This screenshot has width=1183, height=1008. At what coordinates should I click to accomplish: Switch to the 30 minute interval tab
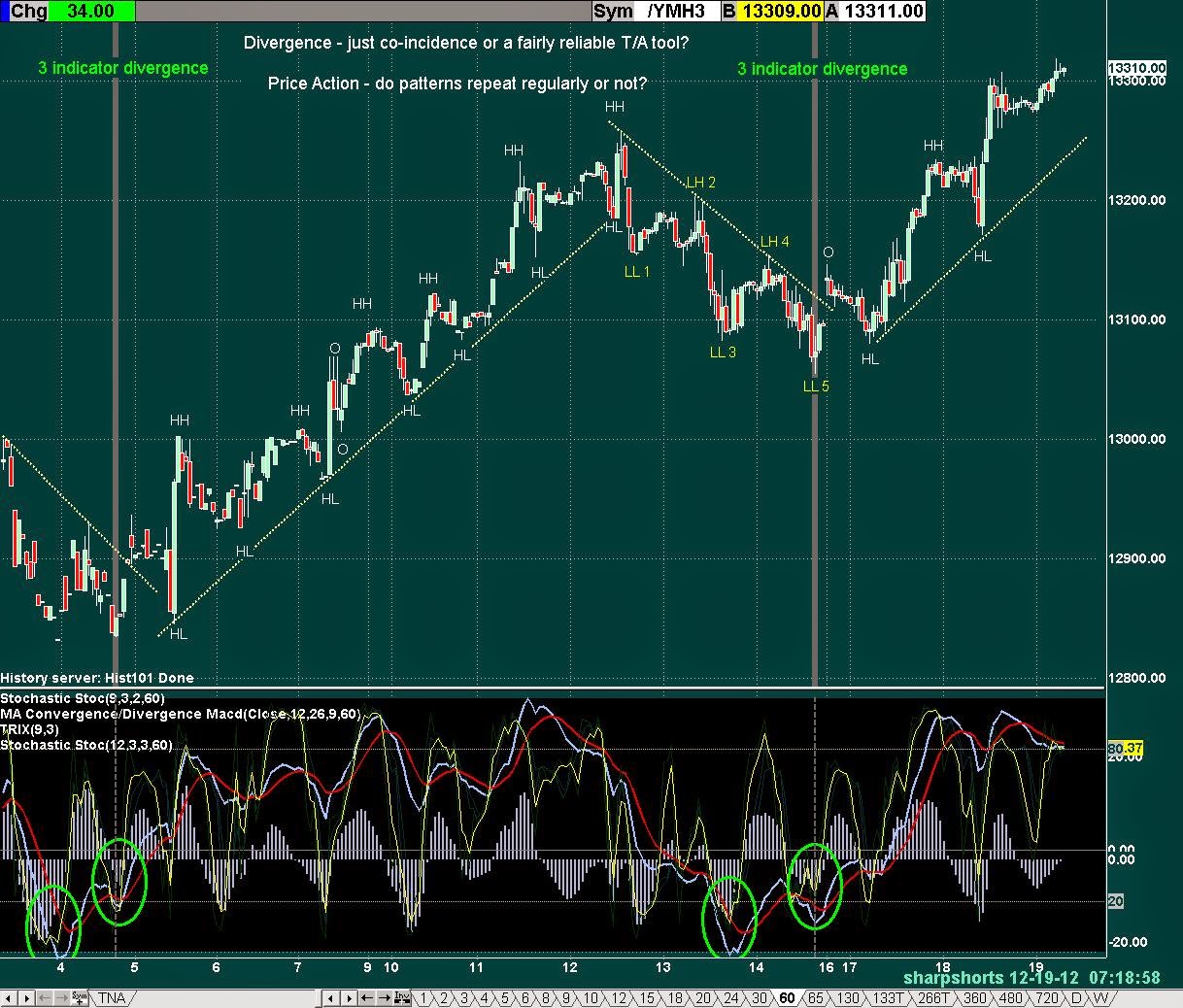[x=759, y=998]
